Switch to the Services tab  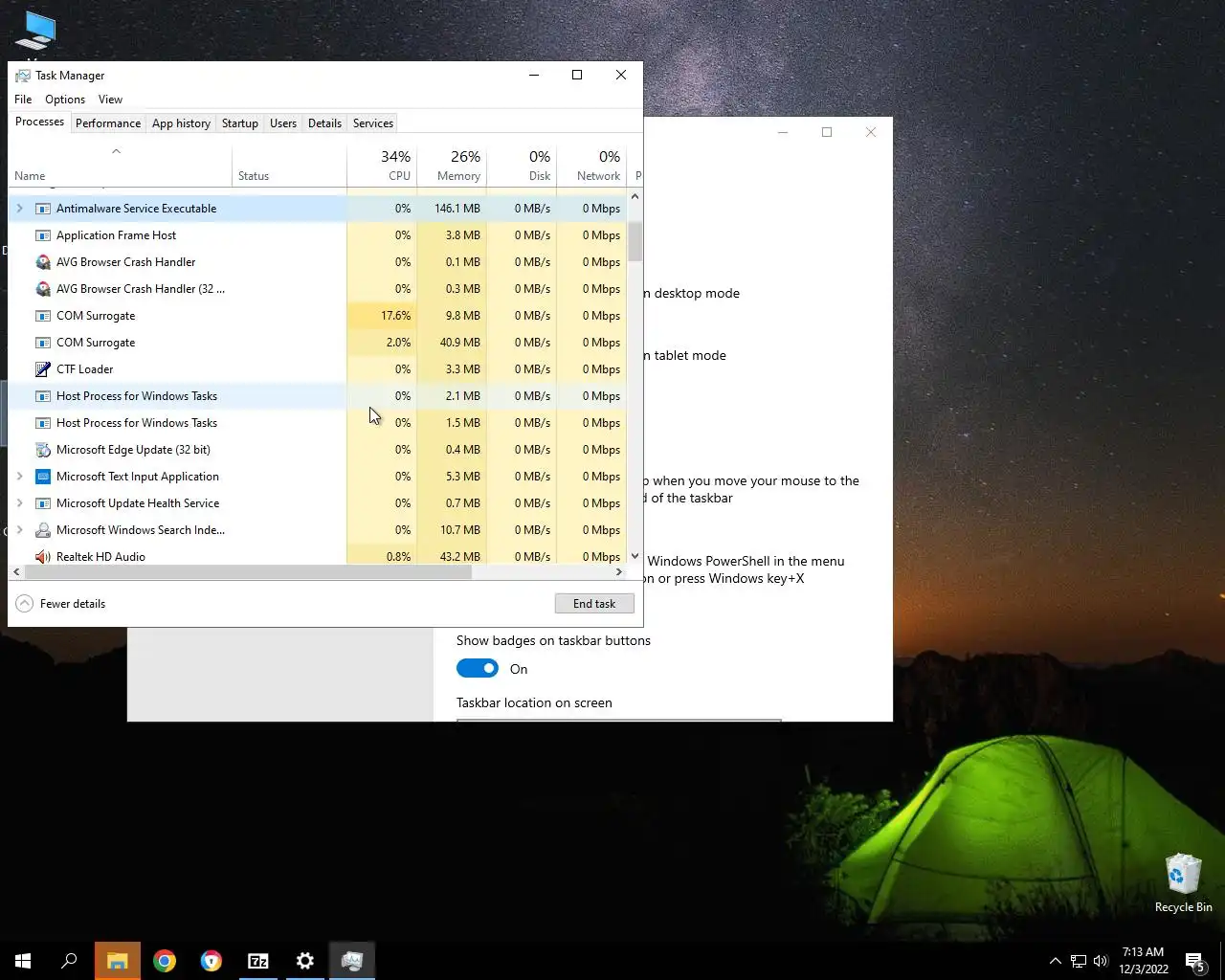coord(373,123)
